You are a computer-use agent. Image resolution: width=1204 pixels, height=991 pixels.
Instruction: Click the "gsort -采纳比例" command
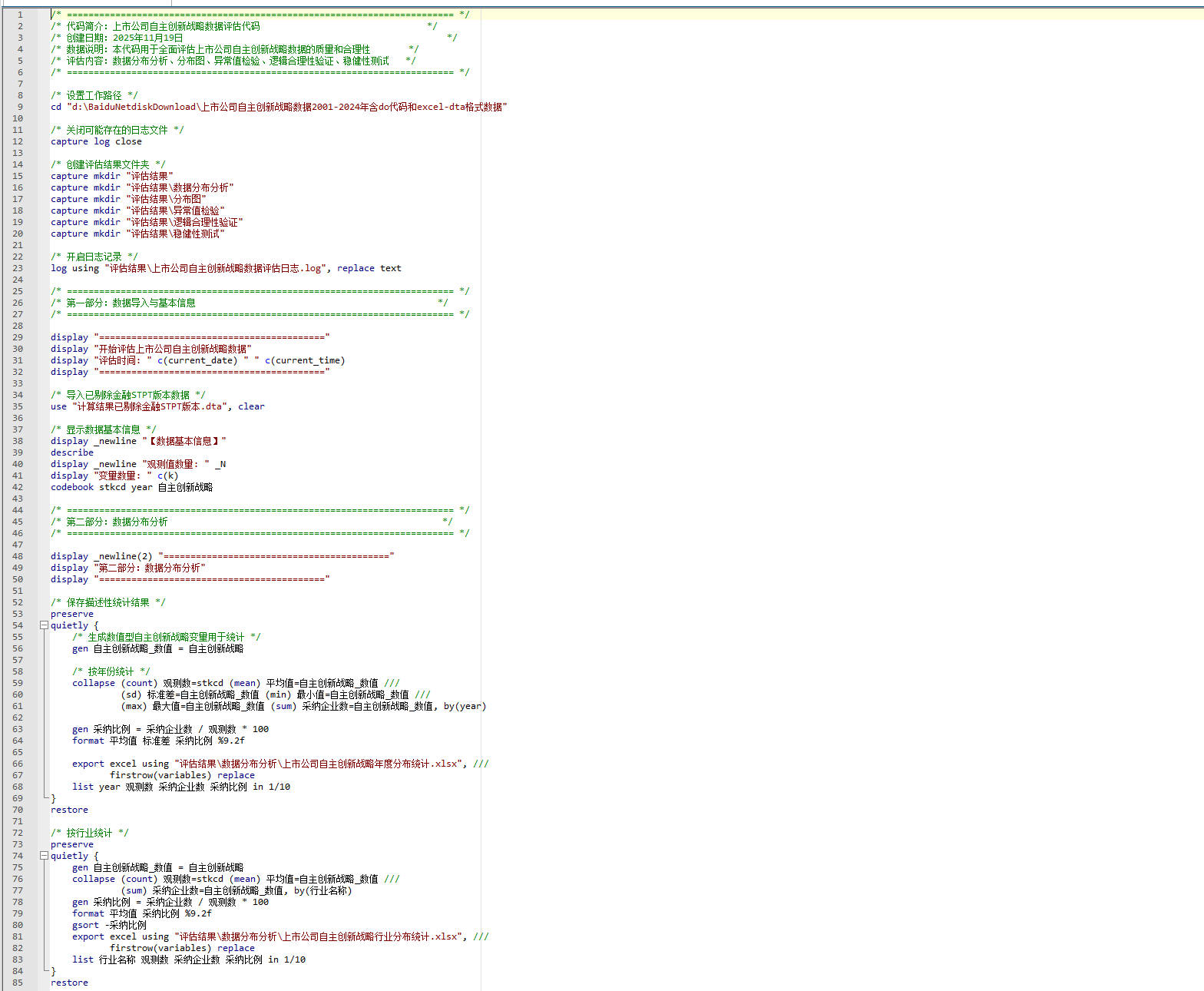click(x=109, y=925)
